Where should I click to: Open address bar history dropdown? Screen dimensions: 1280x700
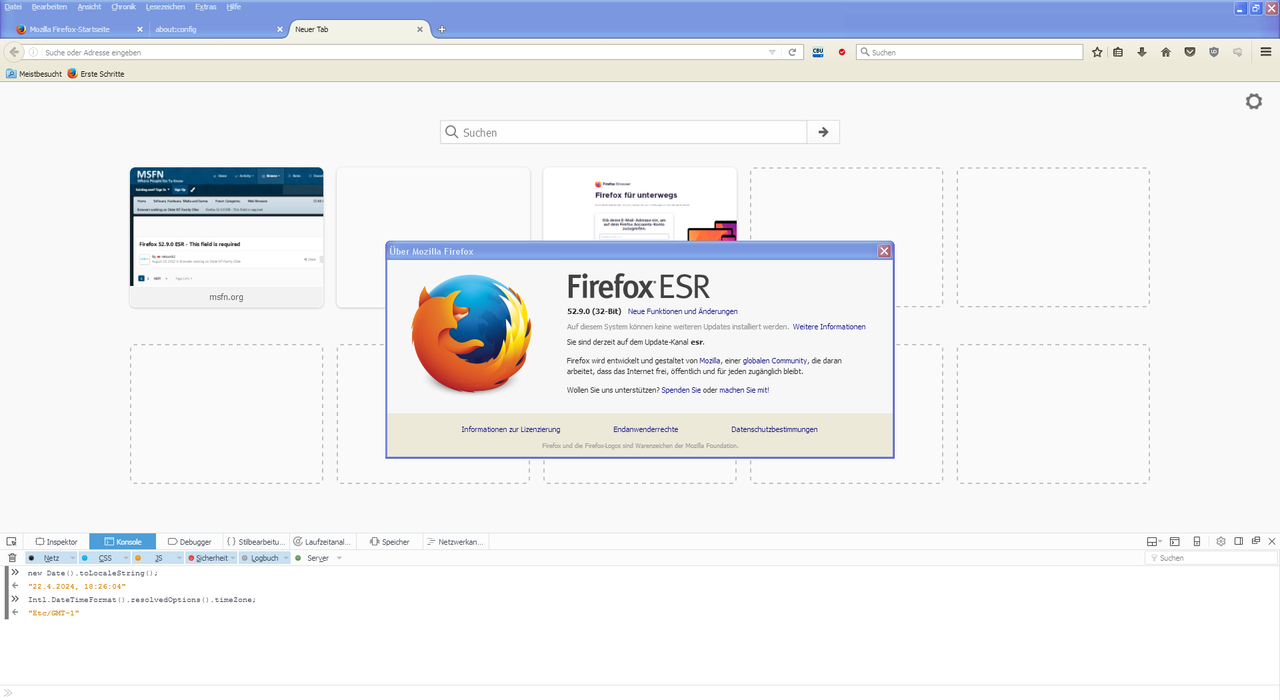pyautogui.click(x=772, y=52)
